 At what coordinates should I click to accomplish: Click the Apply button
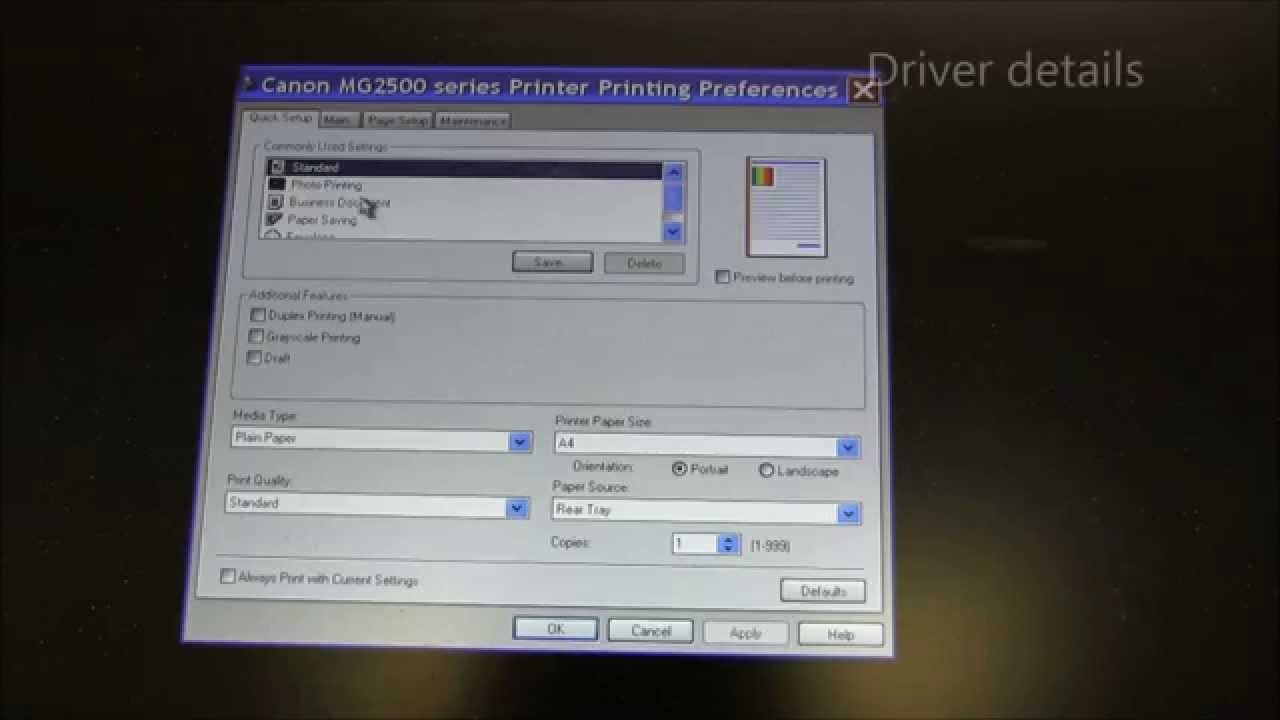(x=745, y=633)
